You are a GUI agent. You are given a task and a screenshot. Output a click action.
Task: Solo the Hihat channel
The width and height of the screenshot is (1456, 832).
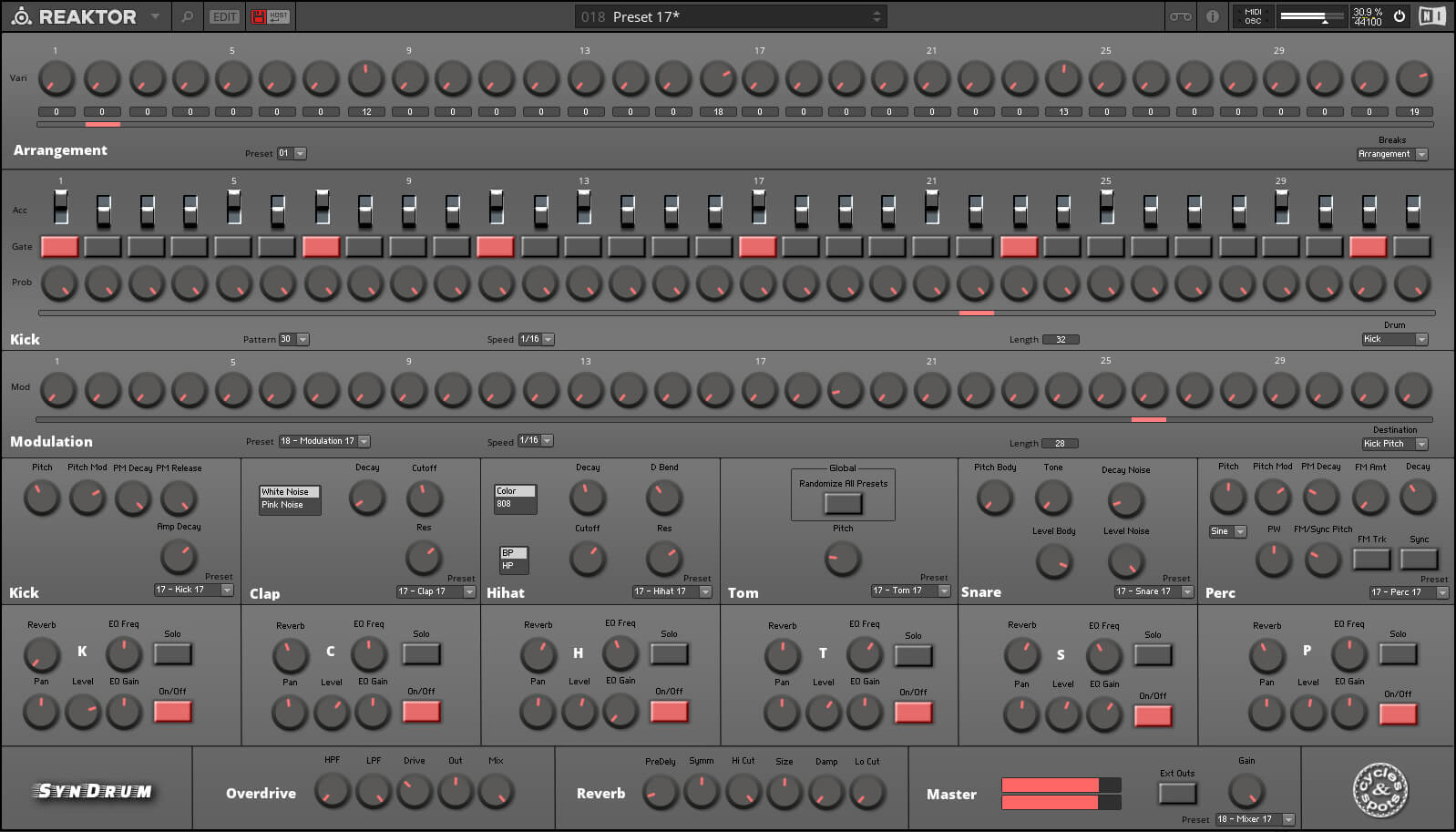tap(669, 653)
